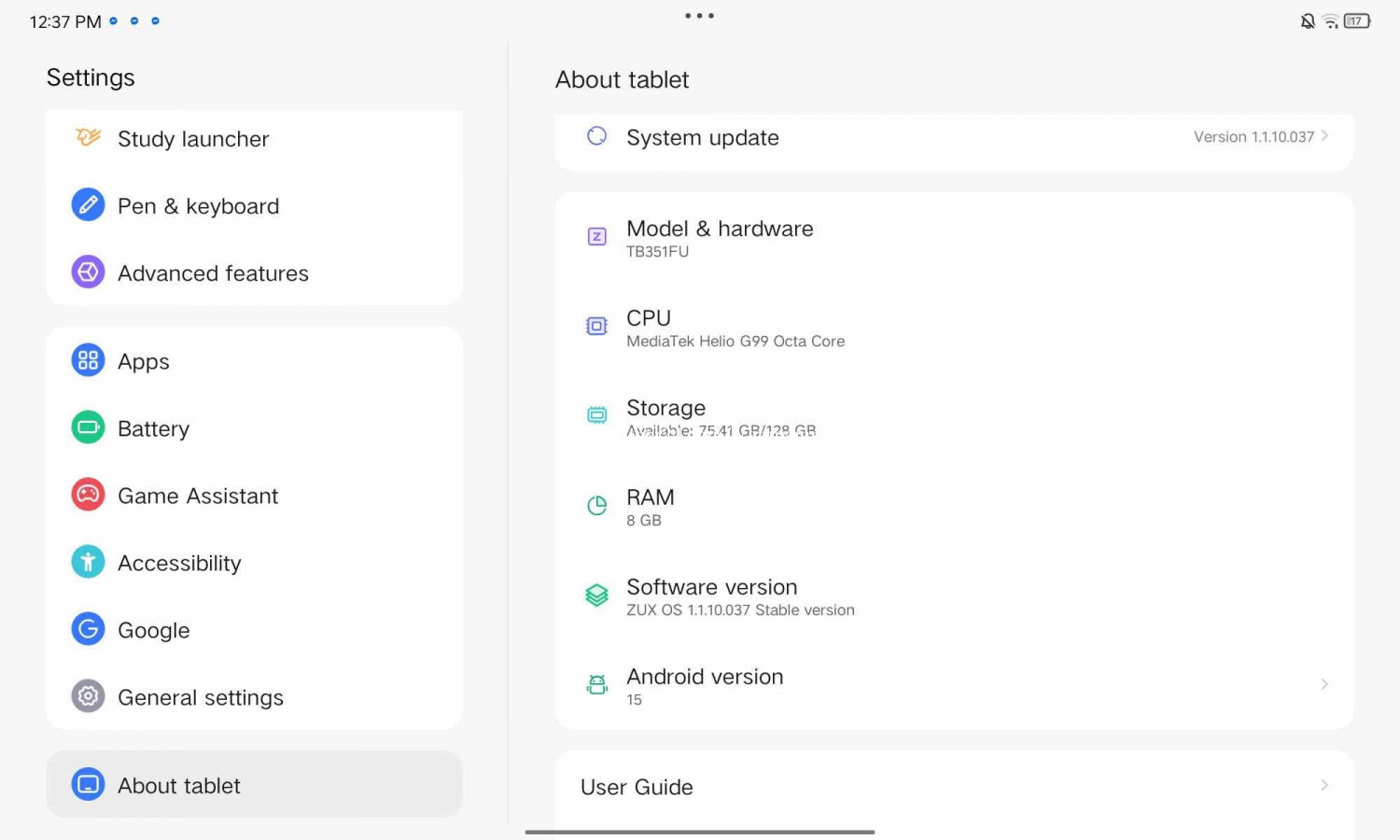The width and height of the screenshot is (1400, 840).
Task: Select the About tablet sidebar entry
Action: 254,784
